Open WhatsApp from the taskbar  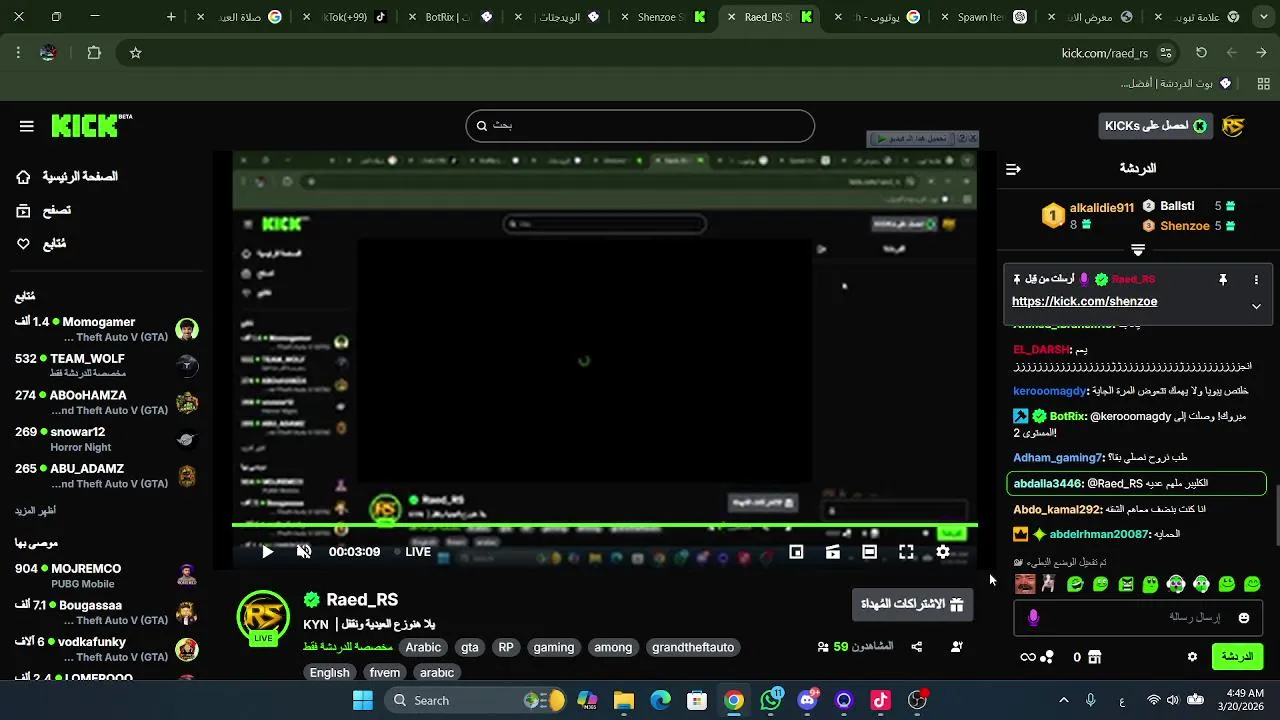[771, 700]
